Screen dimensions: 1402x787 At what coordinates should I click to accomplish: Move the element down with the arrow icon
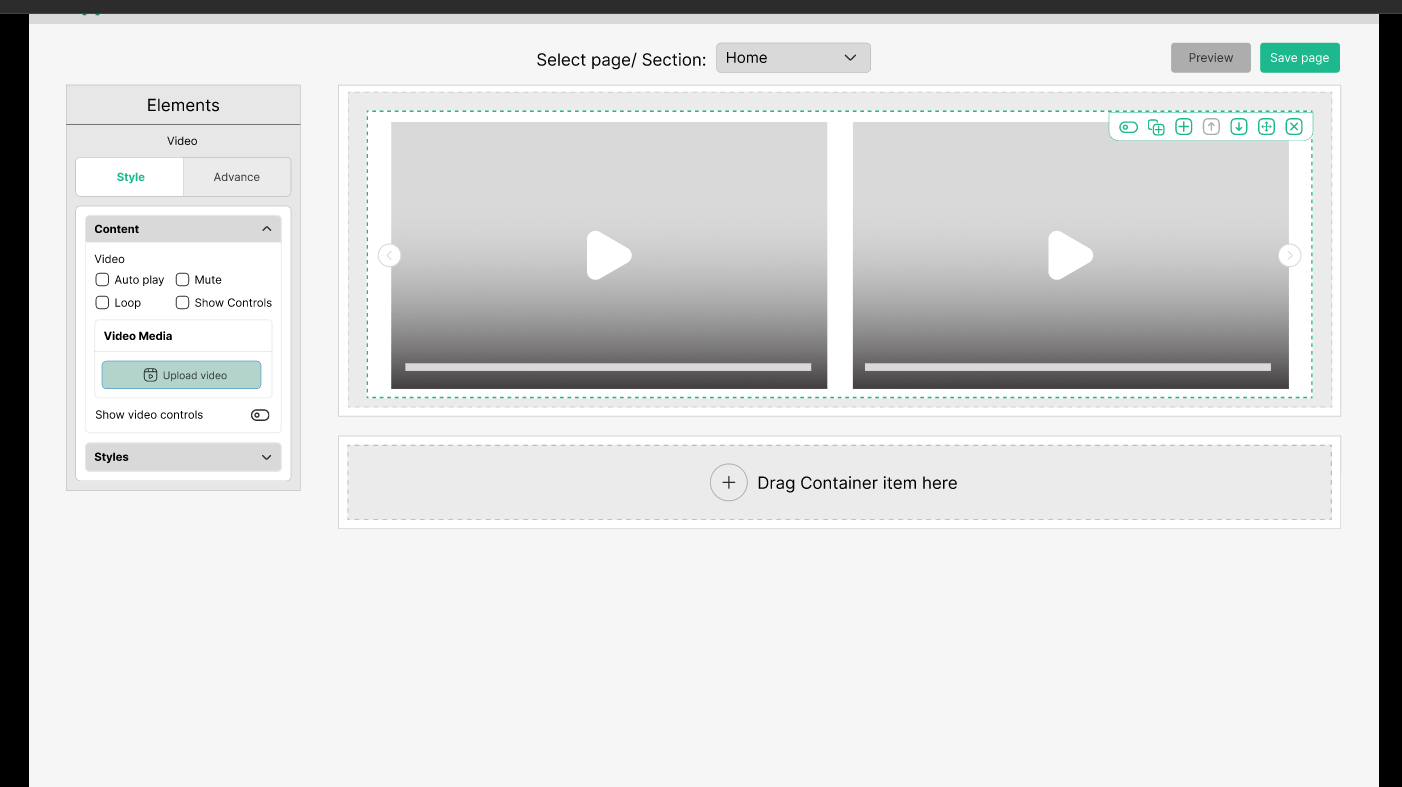tap(1238, 126)
